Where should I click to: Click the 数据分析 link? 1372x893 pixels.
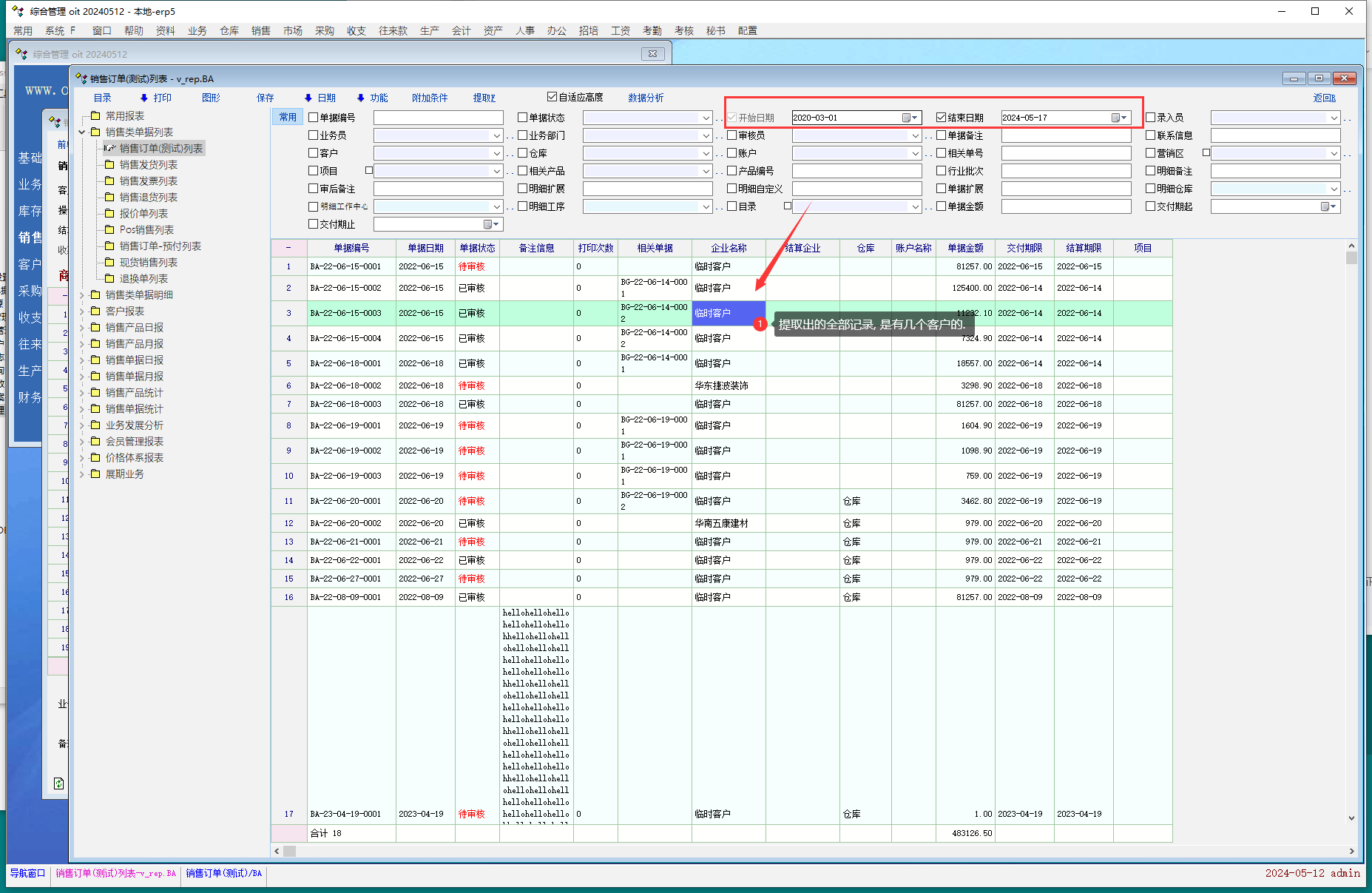(645, 98)
